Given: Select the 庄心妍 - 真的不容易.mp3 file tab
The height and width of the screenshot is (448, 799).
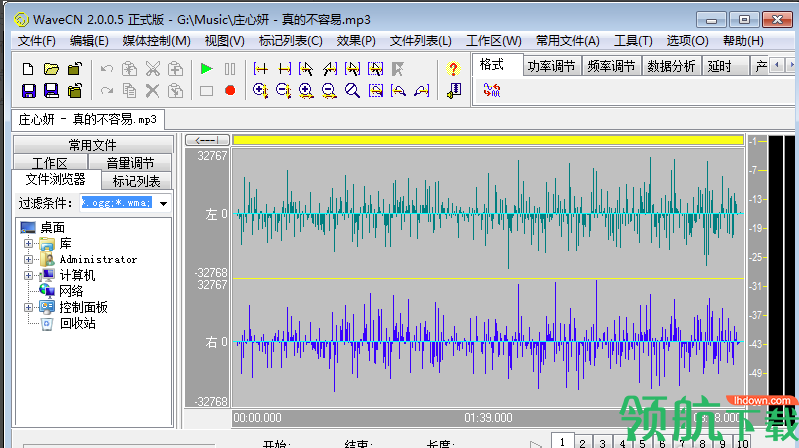Looking at the screenshot, I should [88, 120].
